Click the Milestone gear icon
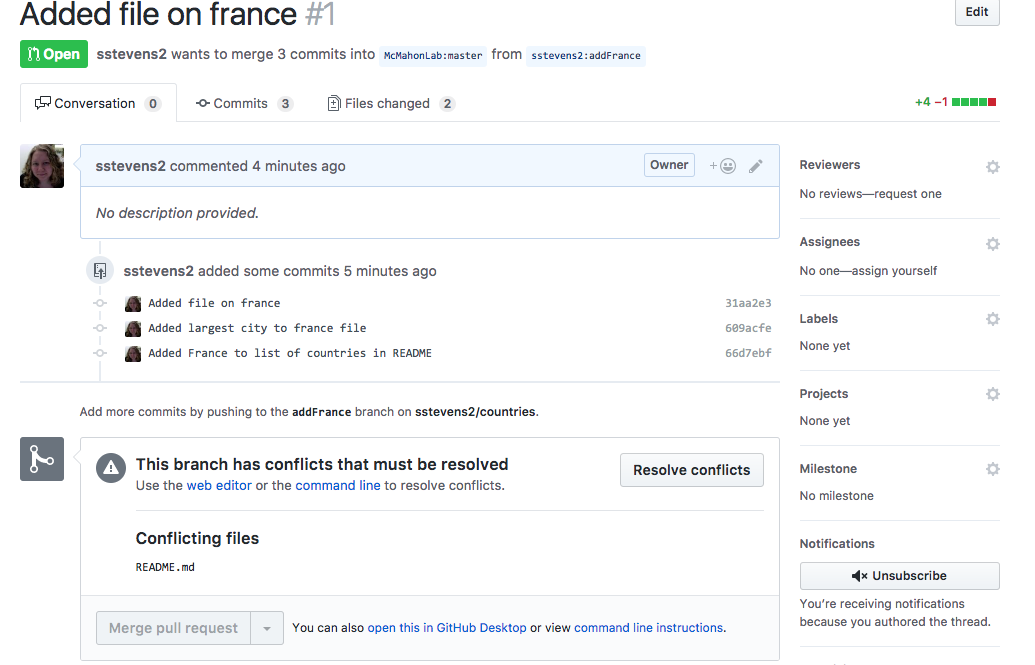1035x665 pixels. click(992, 469)
